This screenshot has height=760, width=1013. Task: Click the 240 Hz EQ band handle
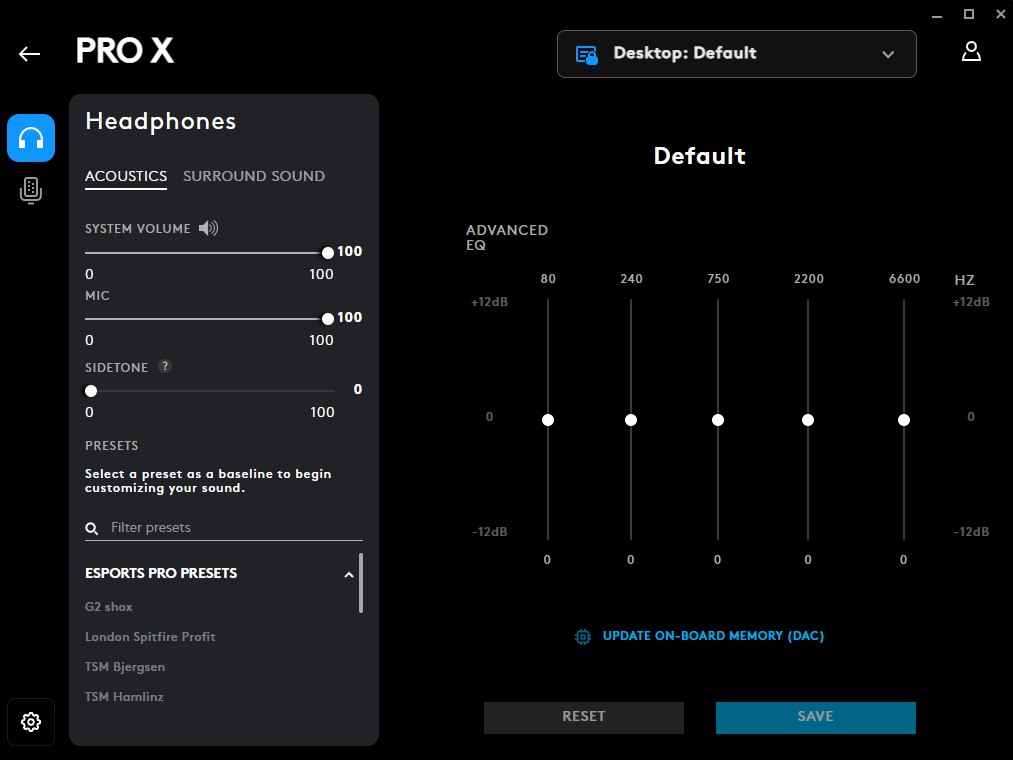point(631,420)
